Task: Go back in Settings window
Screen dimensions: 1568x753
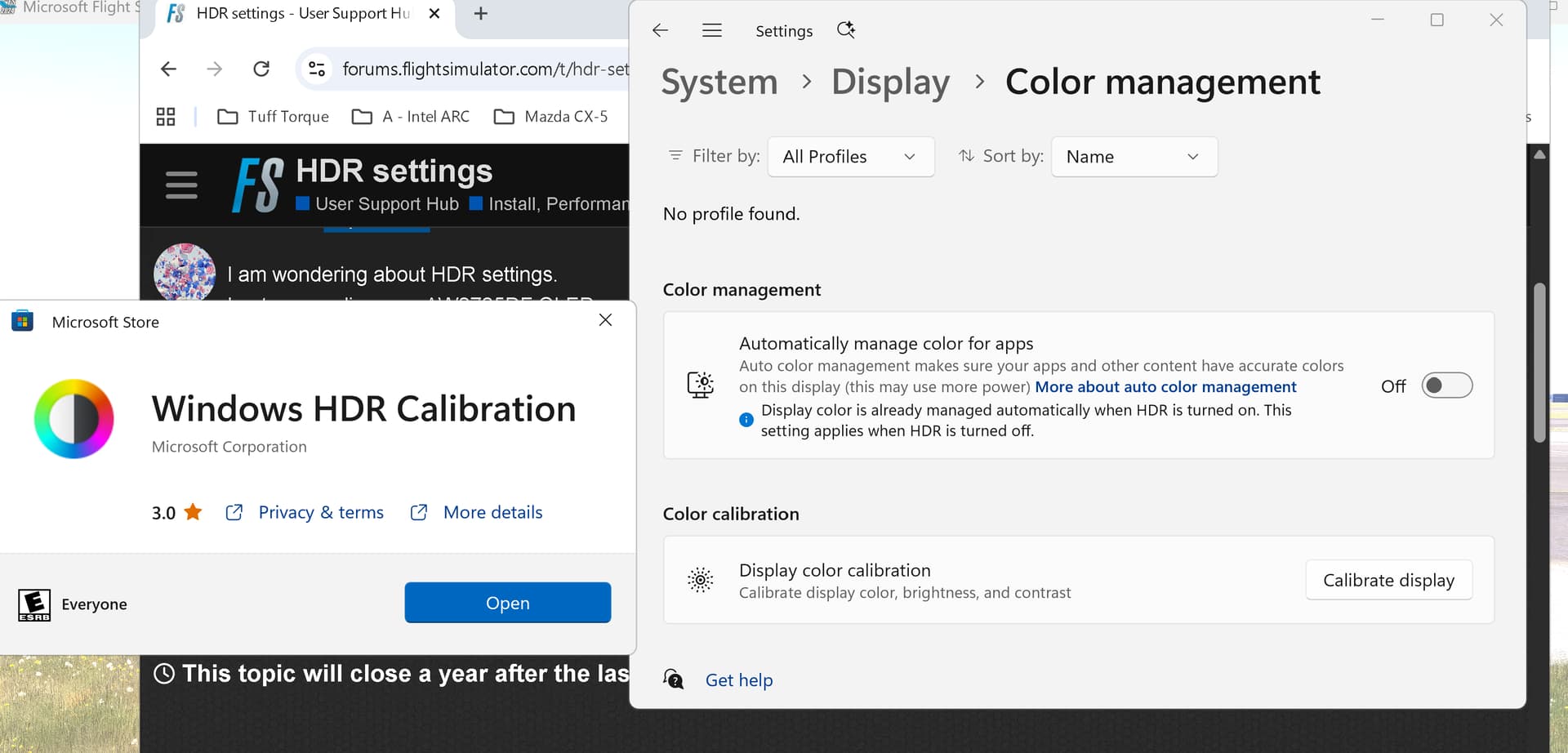Action: (x=661, y=30)
